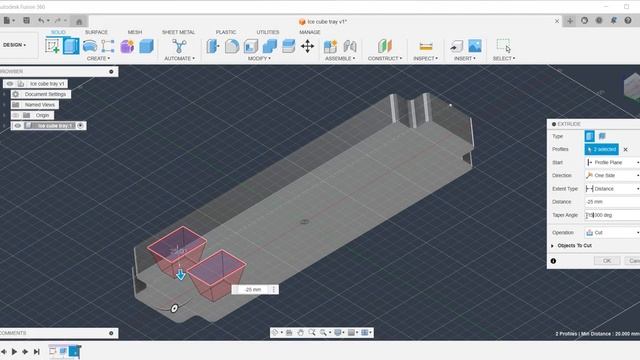Viewport: 640px width, 360px height.
Task: Switch to the Plastic tab
Action: (x=226, y=32)
